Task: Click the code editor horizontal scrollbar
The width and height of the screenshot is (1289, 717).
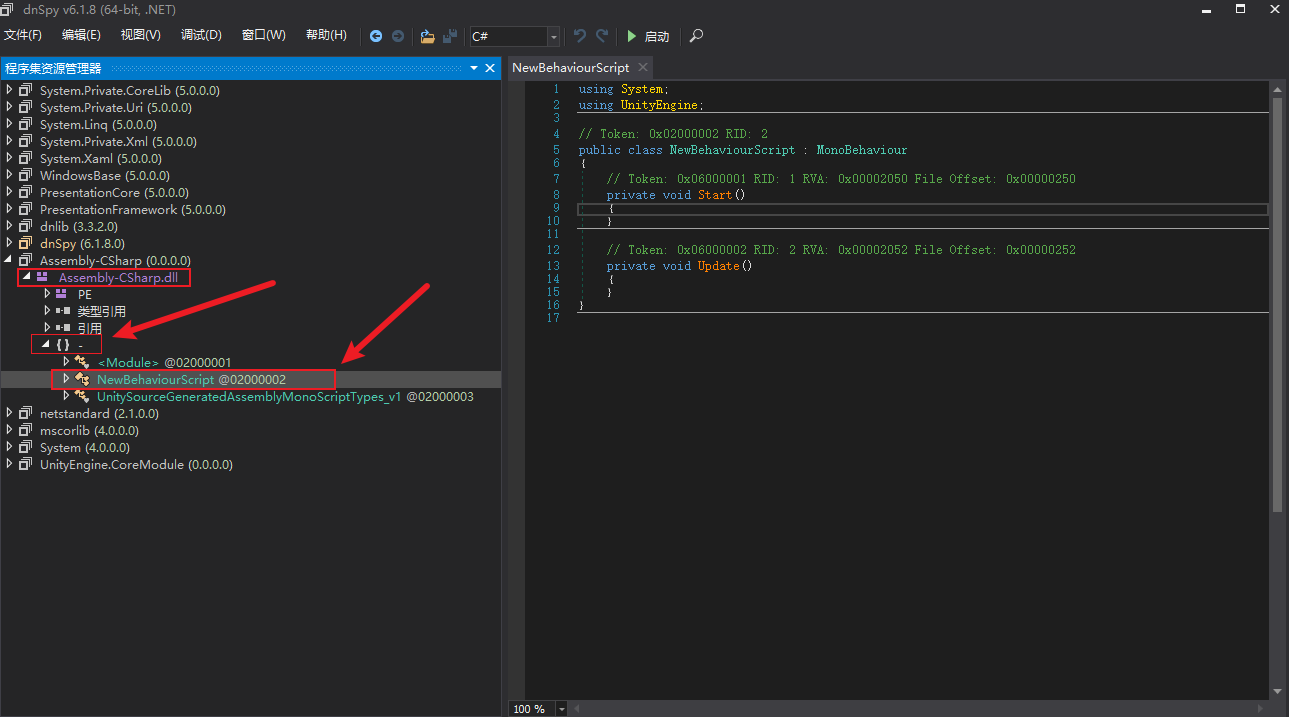Action: click(918, 709)
